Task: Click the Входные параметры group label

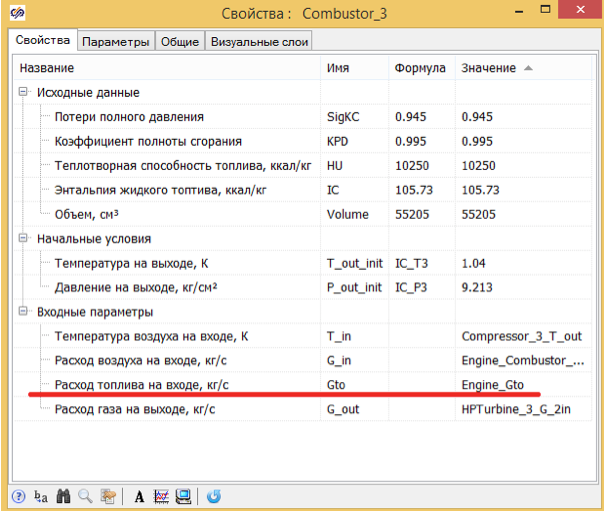Action: point(95,312)
